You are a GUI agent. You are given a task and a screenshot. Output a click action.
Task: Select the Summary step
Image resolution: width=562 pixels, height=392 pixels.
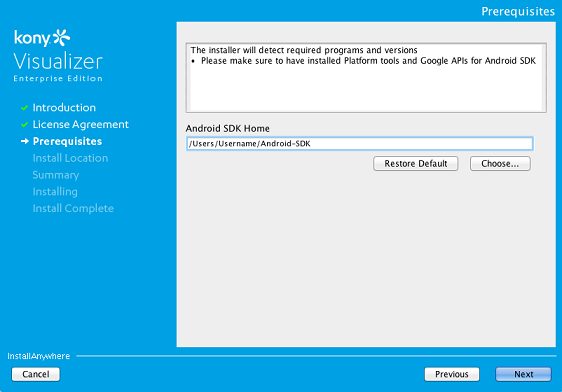coord(56,175)
